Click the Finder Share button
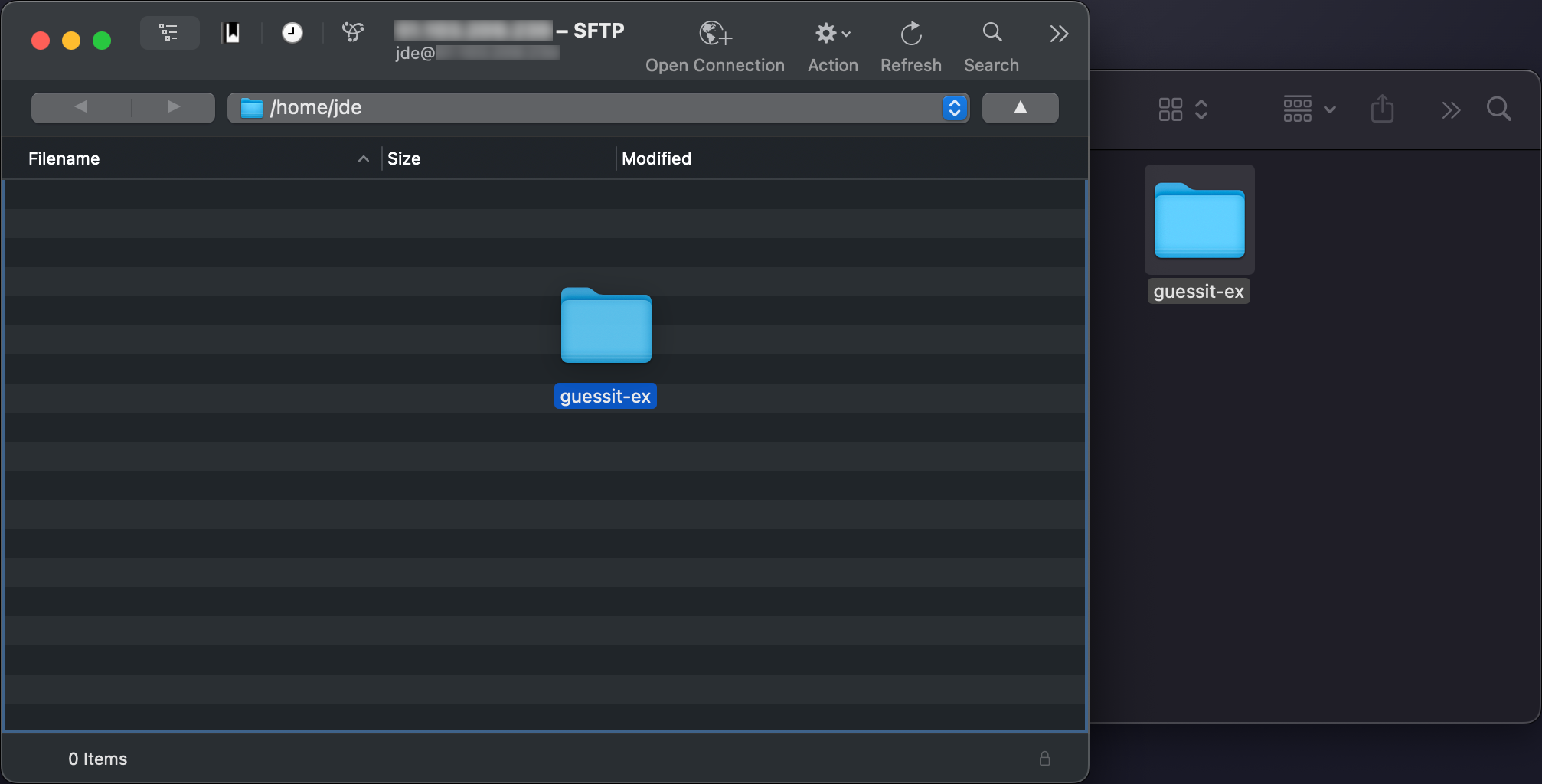 coord(1382,109)
